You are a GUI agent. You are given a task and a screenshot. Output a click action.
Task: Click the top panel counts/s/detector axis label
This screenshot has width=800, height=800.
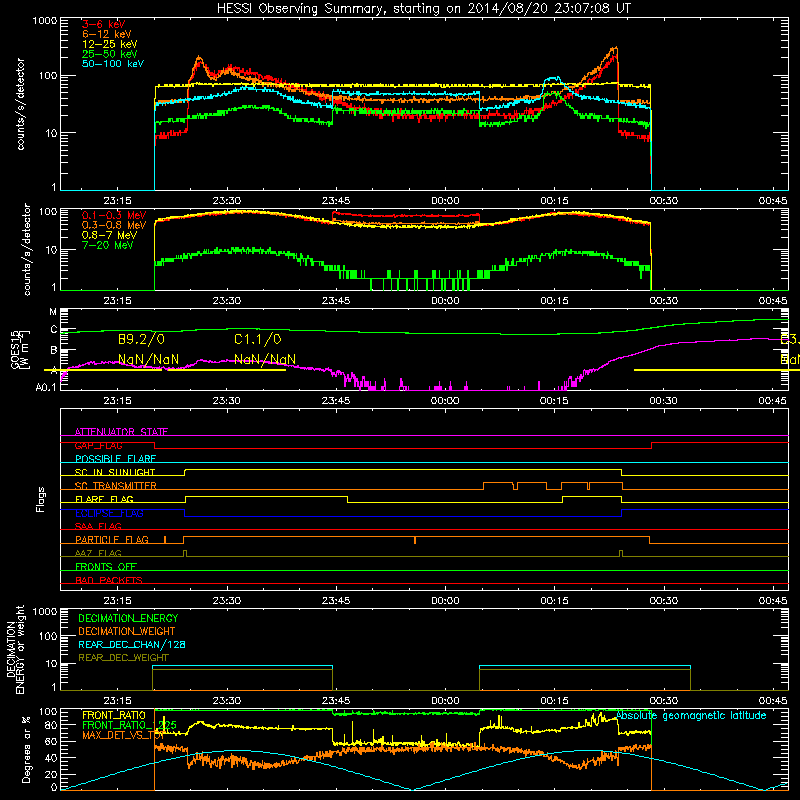coord(20,104)
